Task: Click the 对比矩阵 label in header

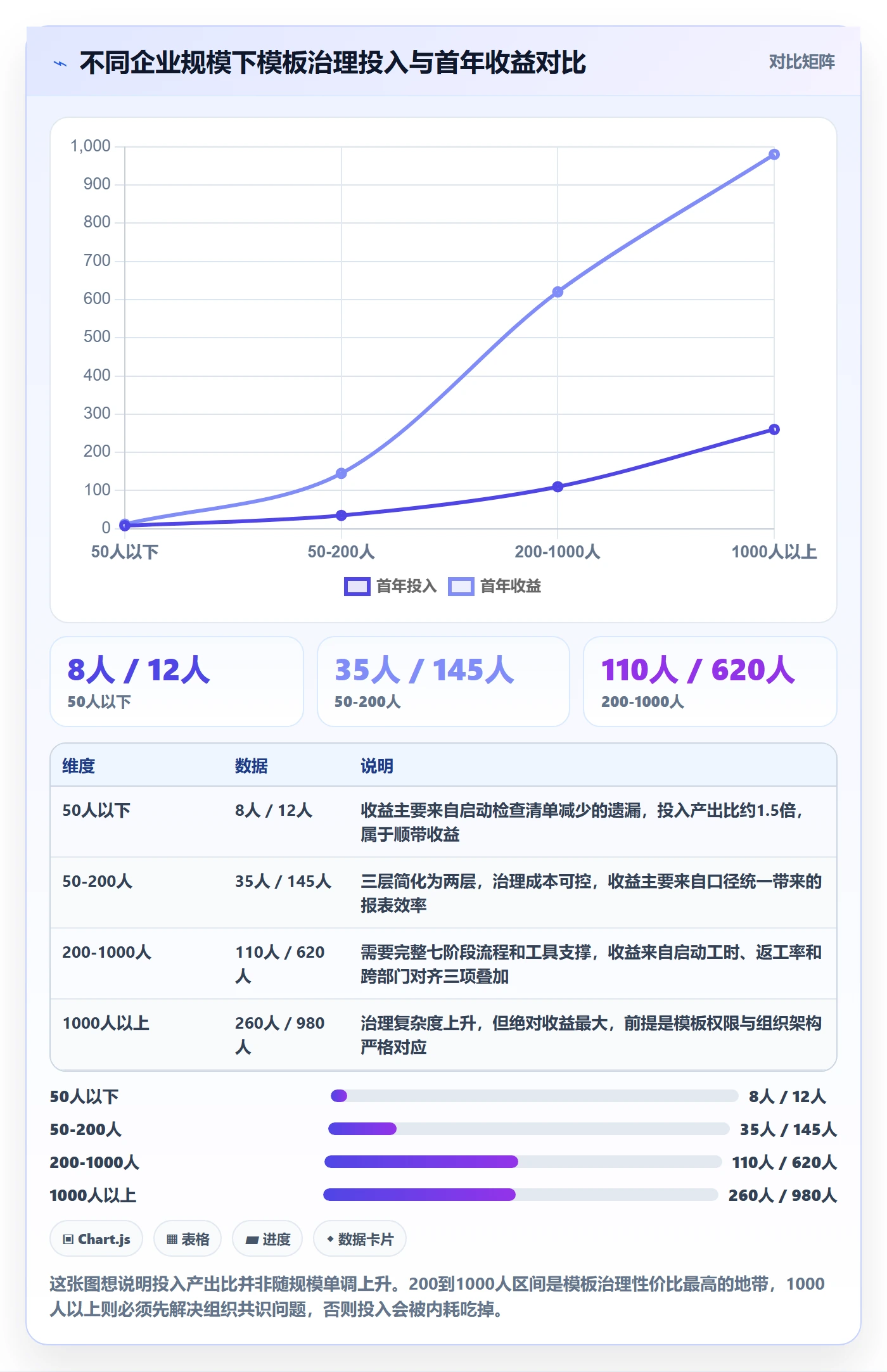Action: click(x=801, y=62)
